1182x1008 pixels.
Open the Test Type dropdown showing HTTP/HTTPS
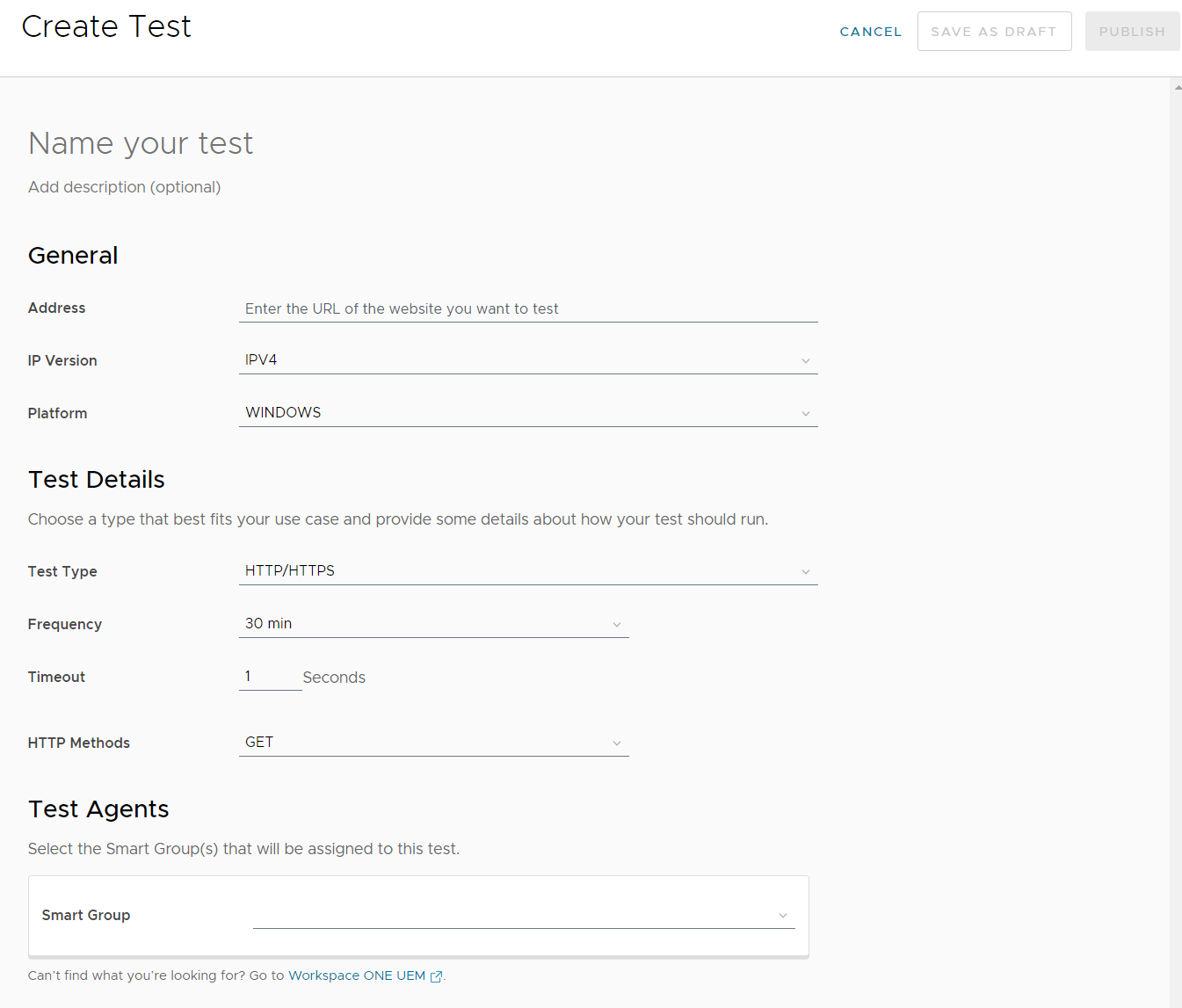coord(528,571)
